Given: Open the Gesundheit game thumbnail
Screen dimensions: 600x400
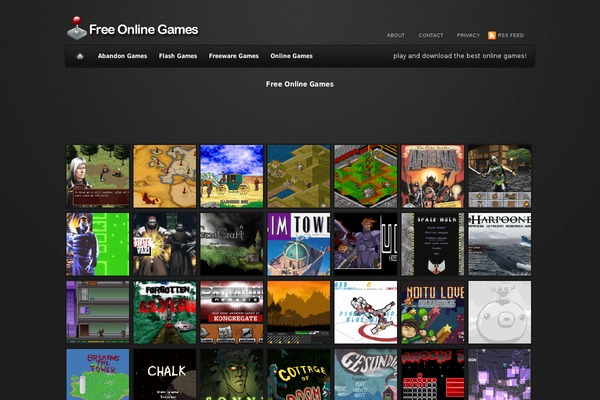Looking at the screenshot, I should (x=366, y=374).
